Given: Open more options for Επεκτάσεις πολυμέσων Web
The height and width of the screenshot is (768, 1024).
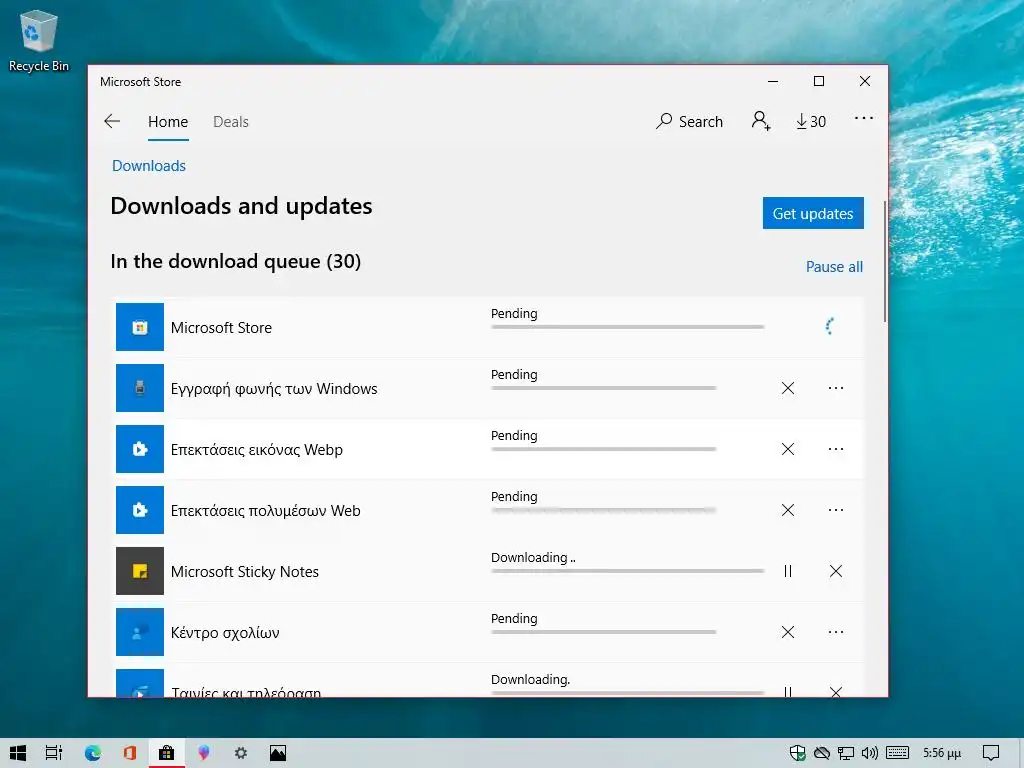Looking at the screenshot, I should (836, 510).
